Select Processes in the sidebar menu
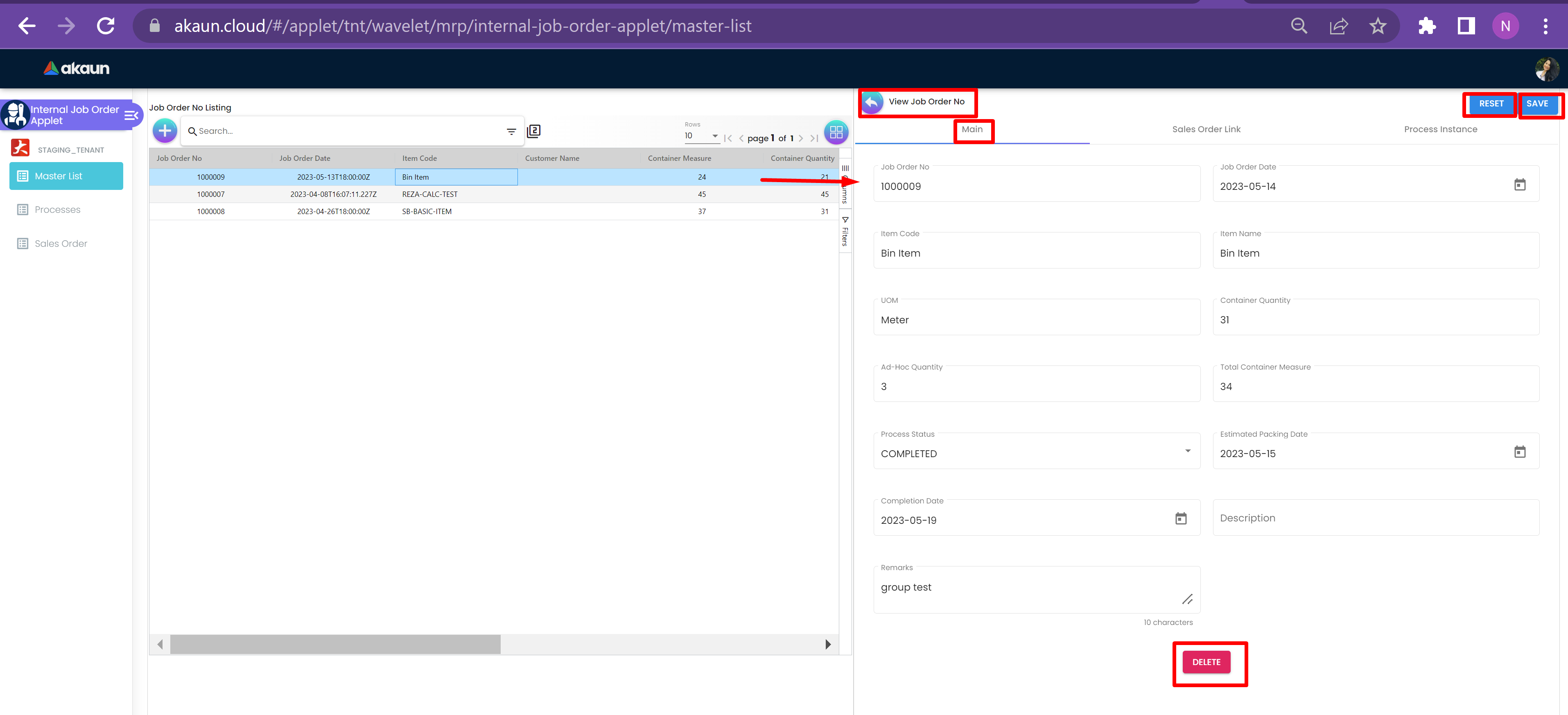This screenshot has height=715, width=1568. [57, 209]
